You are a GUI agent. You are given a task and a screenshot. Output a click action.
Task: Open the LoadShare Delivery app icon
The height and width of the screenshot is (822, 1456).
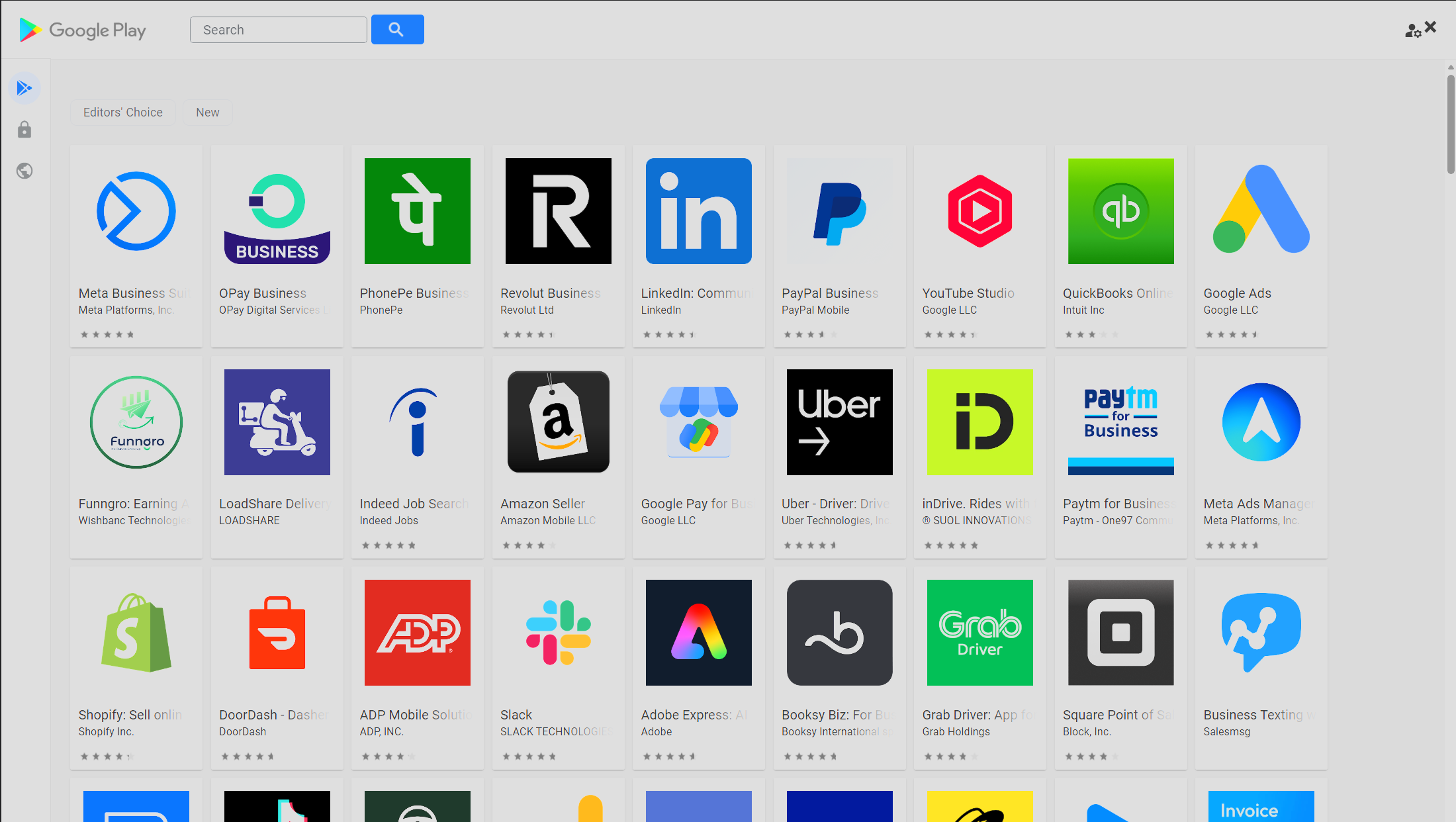point(277,422)
